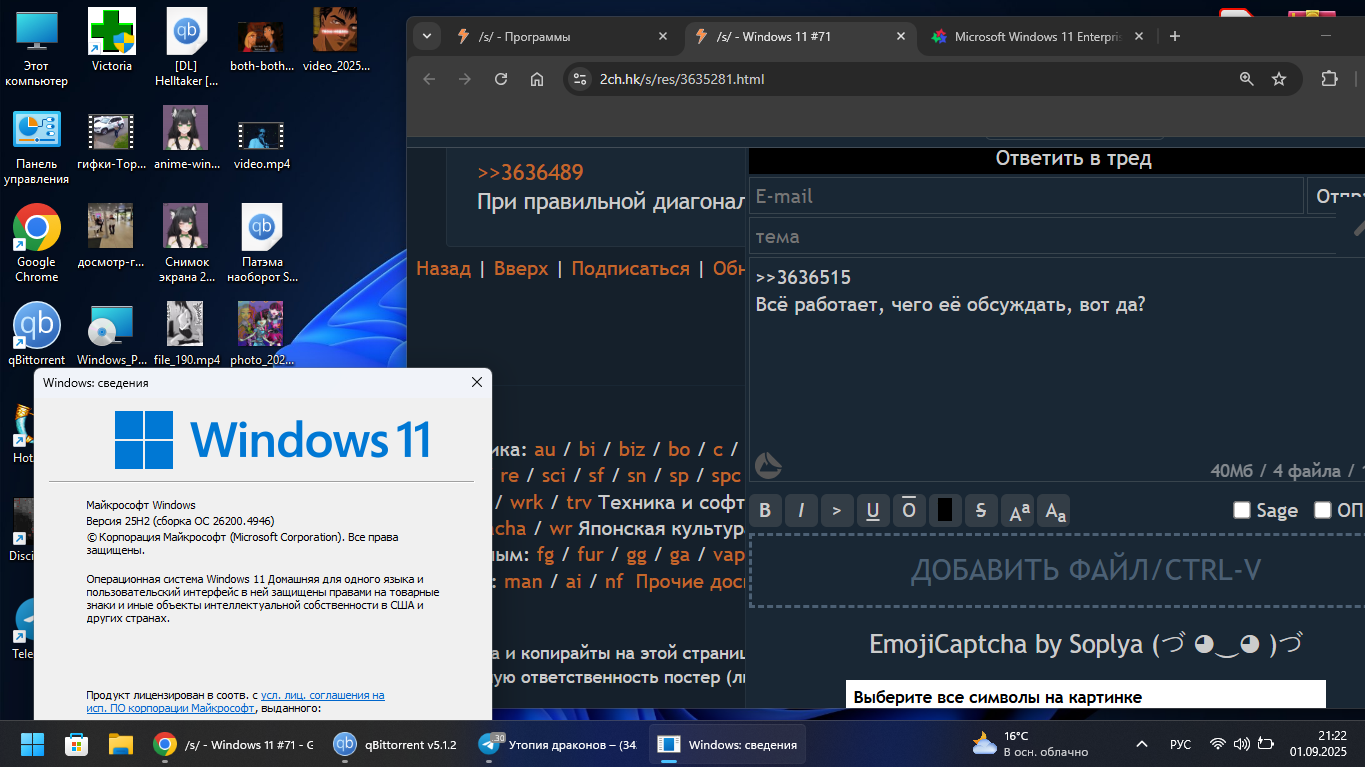
Task: Strike through text with the S icon
Action: point(981,510)
